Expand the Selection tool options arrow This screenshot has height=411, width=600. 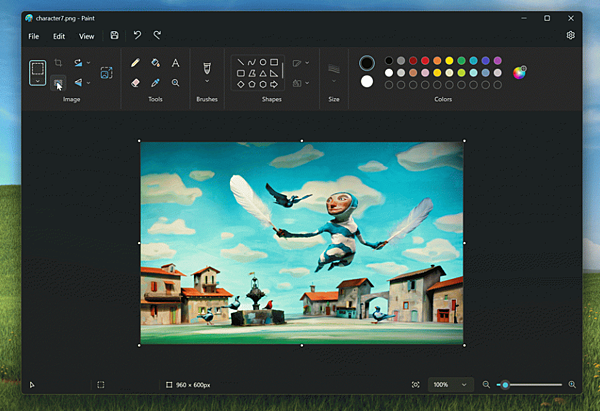(x=38, y=81)
